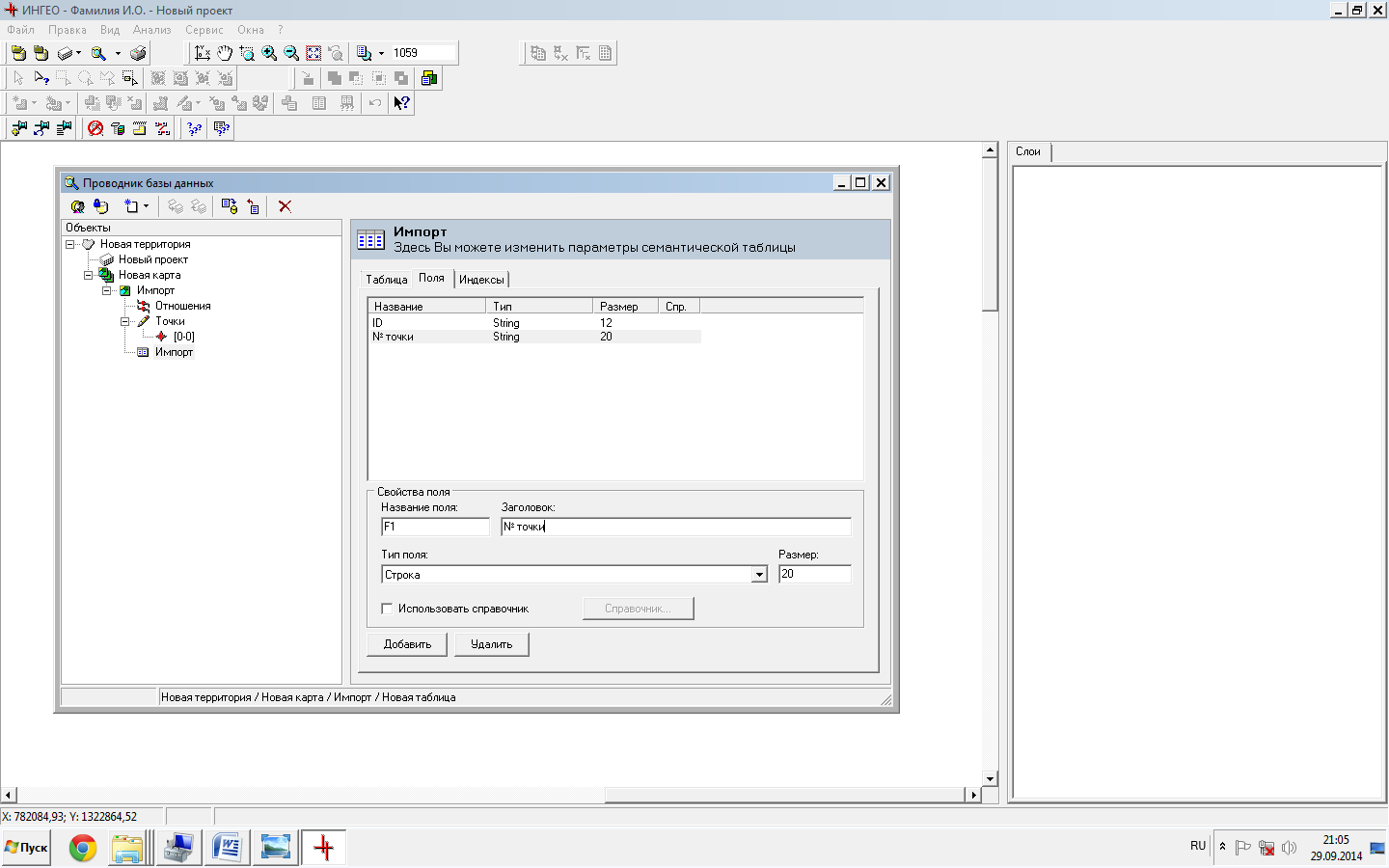Open the Сервис menu

[x=204, y=30]
